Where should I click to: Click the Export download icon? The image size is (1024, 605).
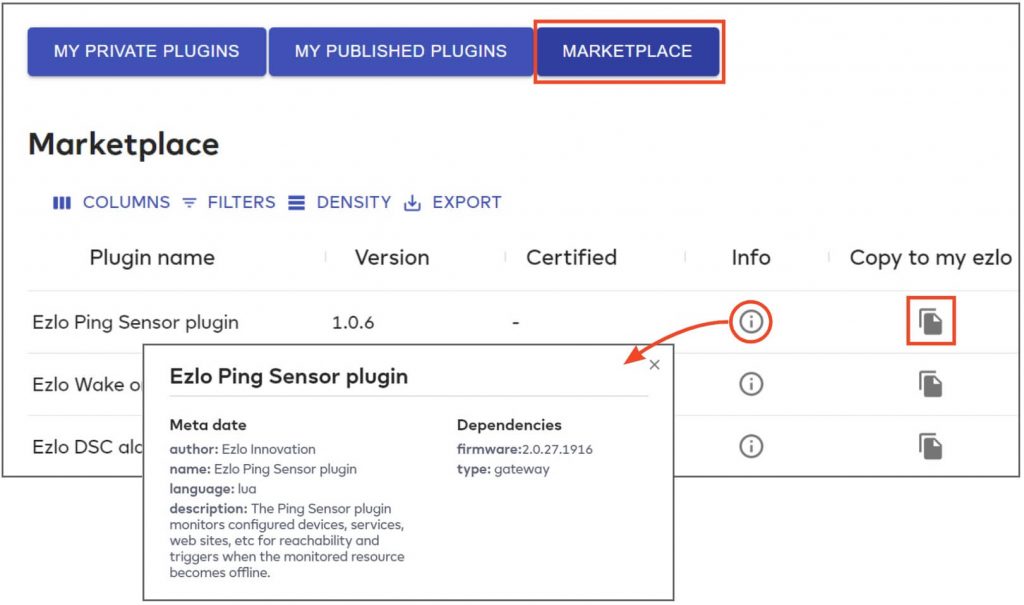click(x=411, y=202)
